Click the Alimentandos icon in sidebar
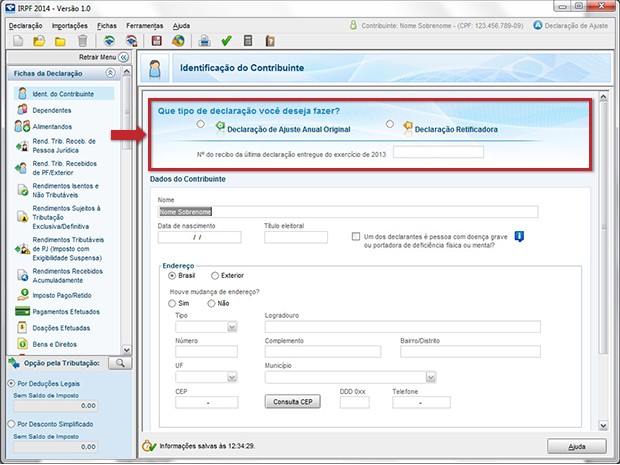 coord(22,126)
